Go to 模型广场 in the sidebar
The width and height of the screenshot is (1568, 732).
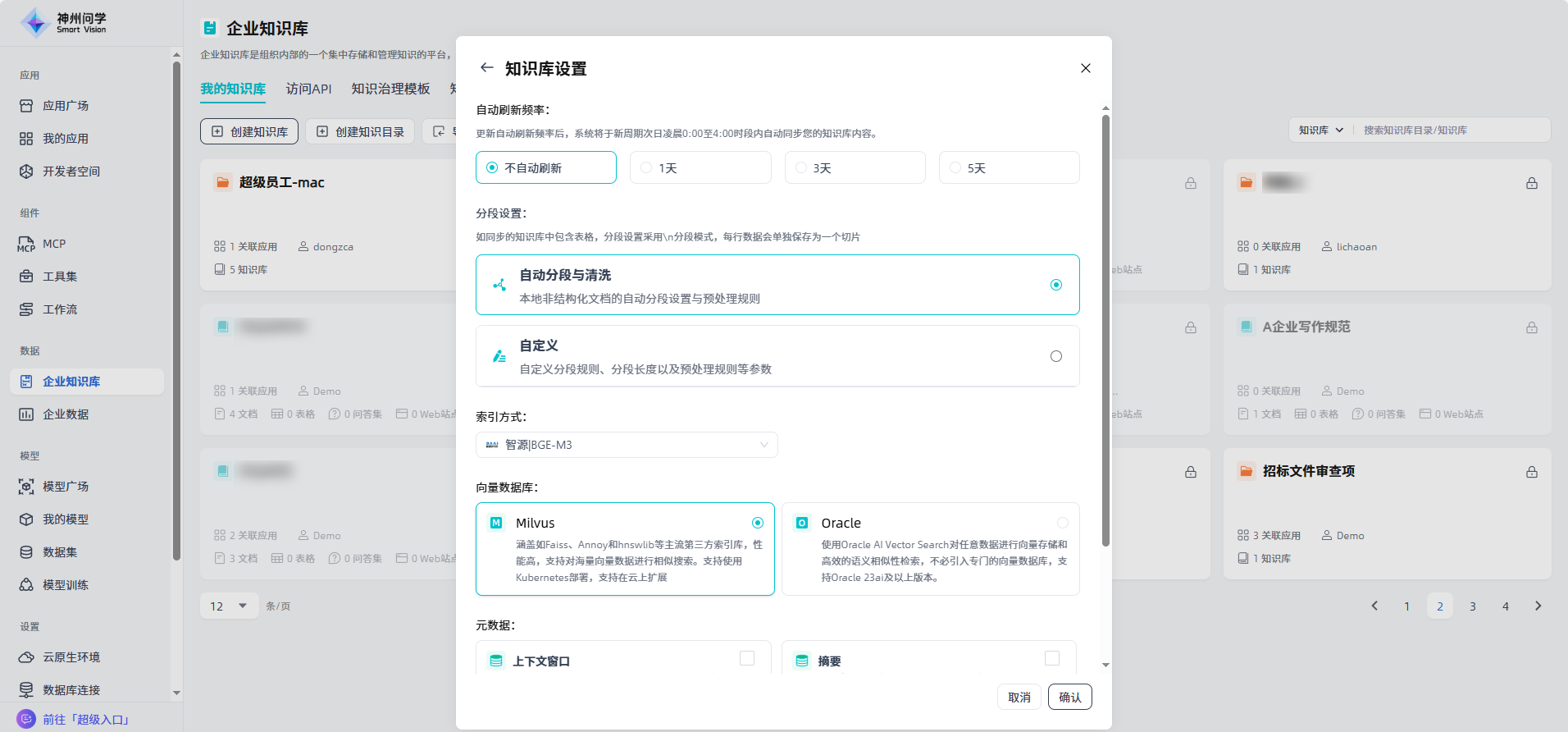(x=65, y=487)
